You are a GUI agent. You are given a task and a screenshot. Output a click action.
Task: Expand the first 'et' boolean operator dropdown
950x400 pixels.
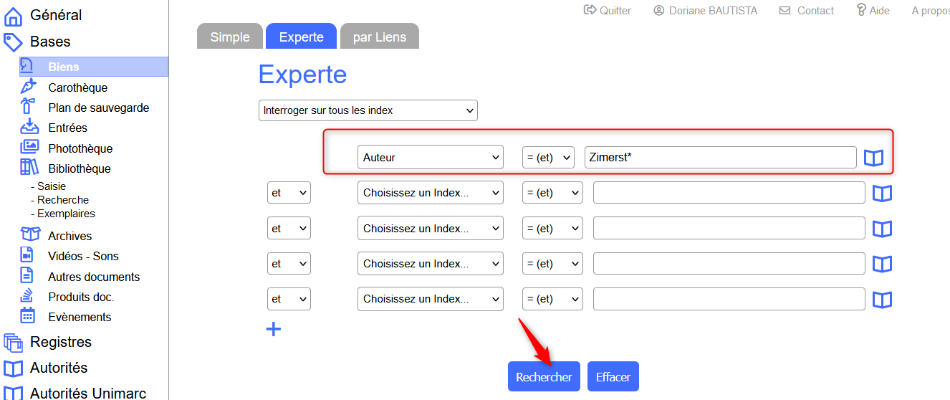[288, 193]
